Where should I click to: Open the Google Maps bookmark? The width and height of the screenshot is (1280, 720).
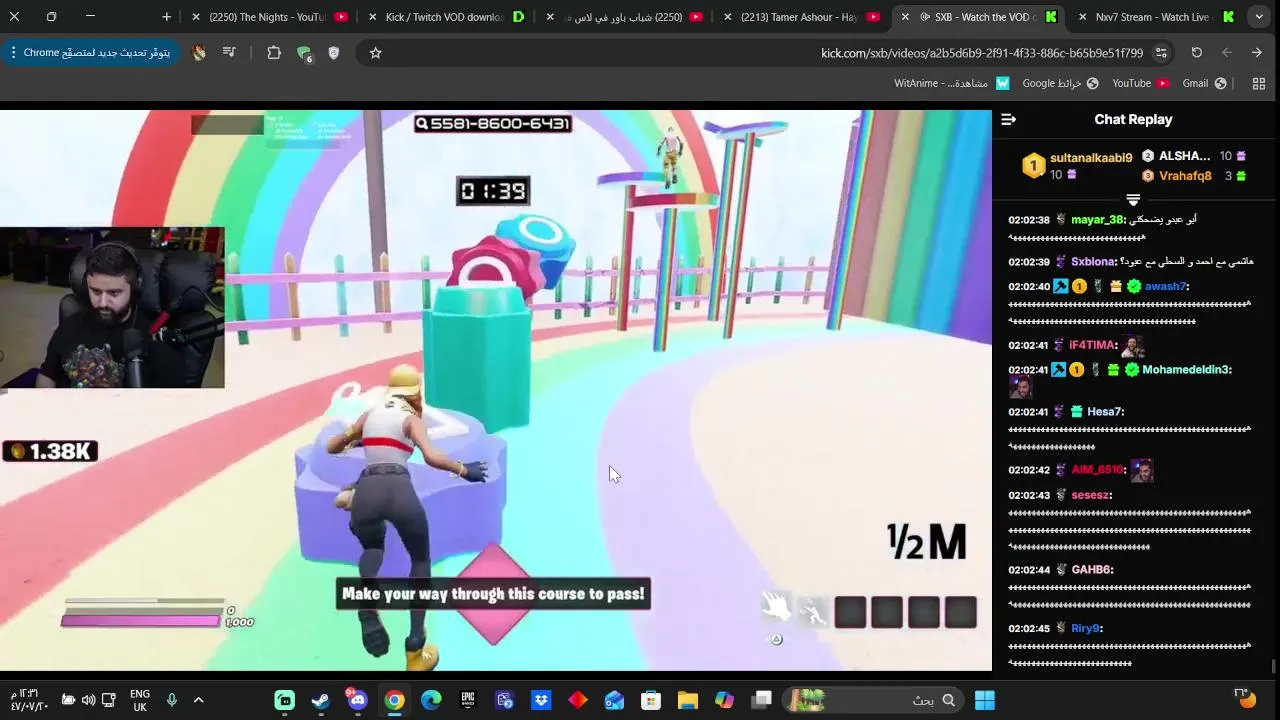[1060, 84]
